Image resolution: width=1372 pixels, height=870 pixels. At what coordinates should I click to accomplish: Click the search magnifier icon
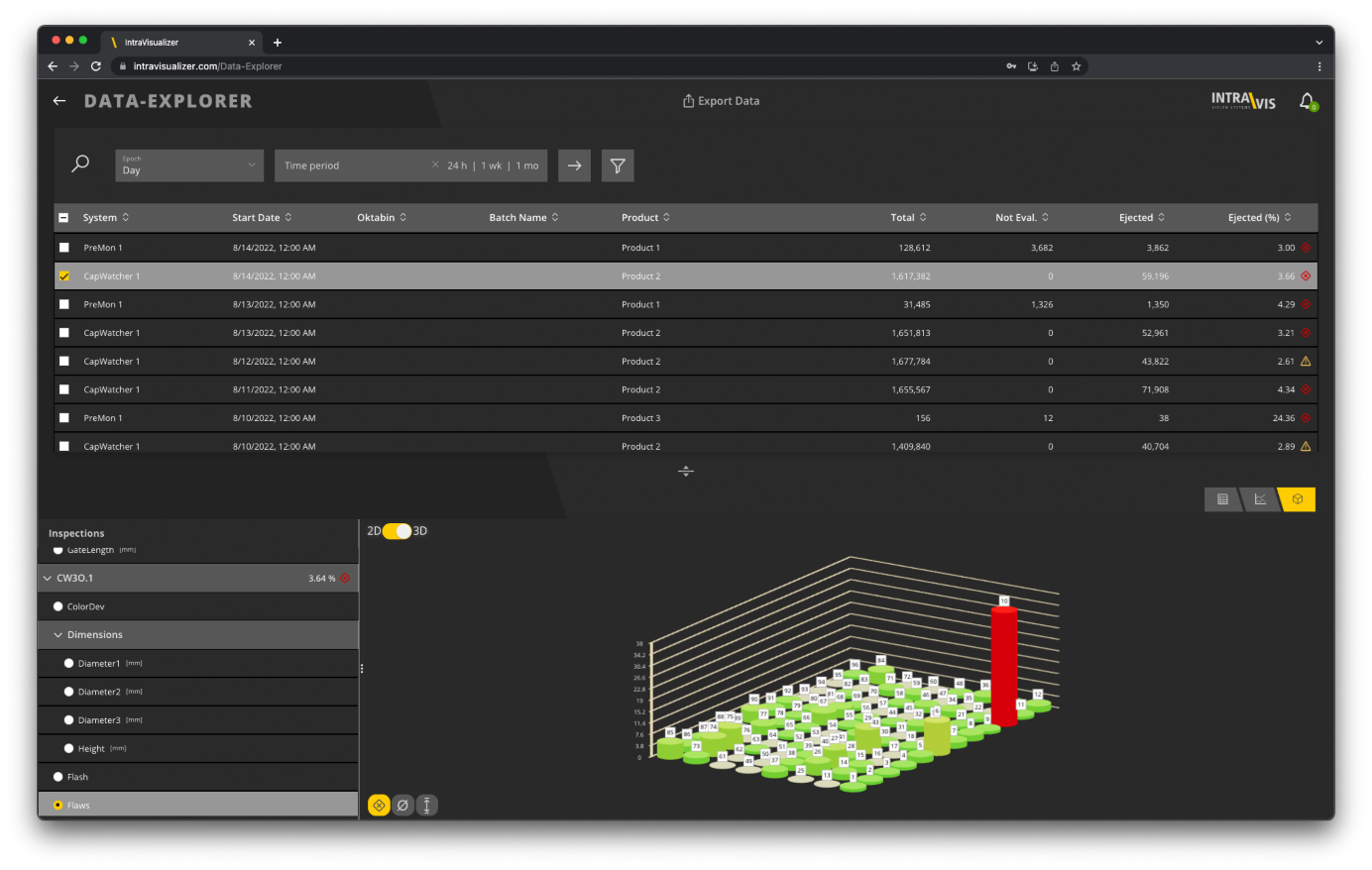click(80, 164)
